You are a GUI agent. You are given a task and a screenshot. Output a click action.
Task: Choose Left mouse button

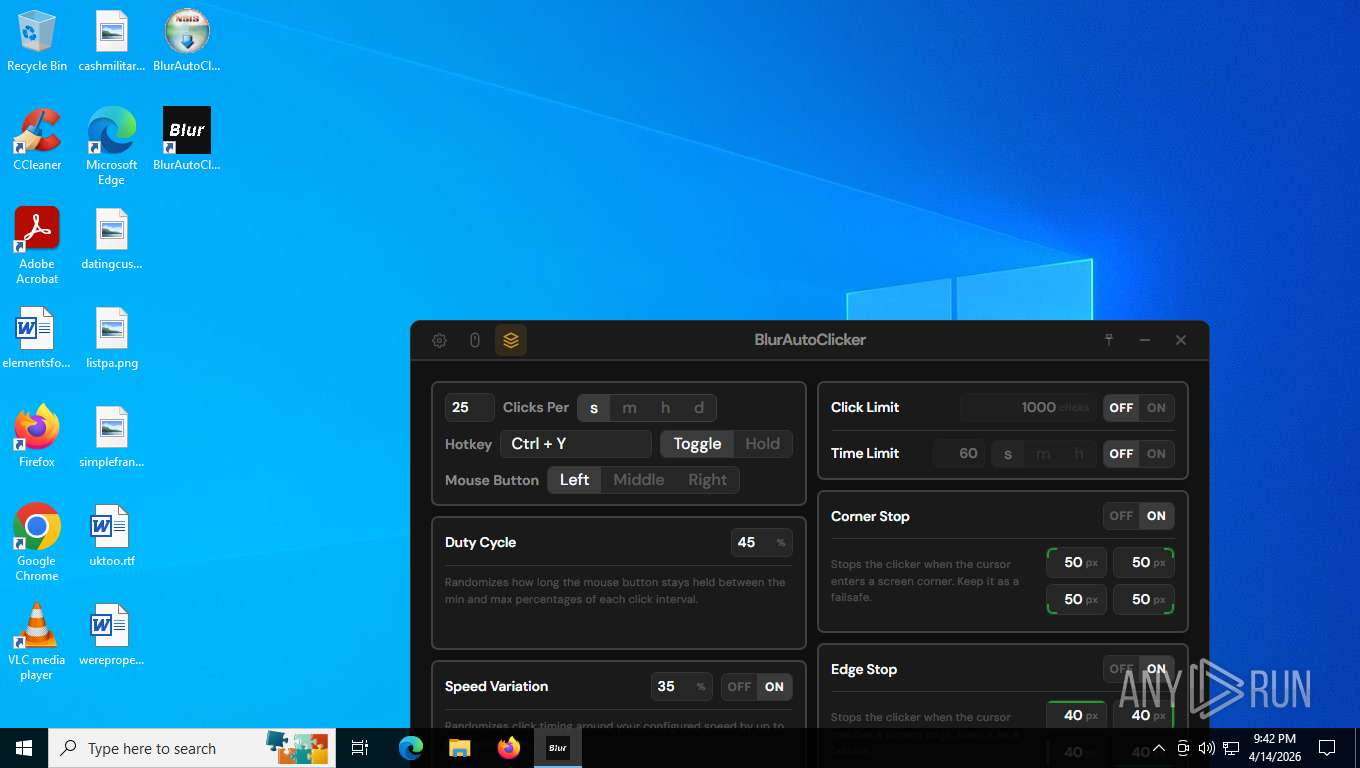point(575,480)
